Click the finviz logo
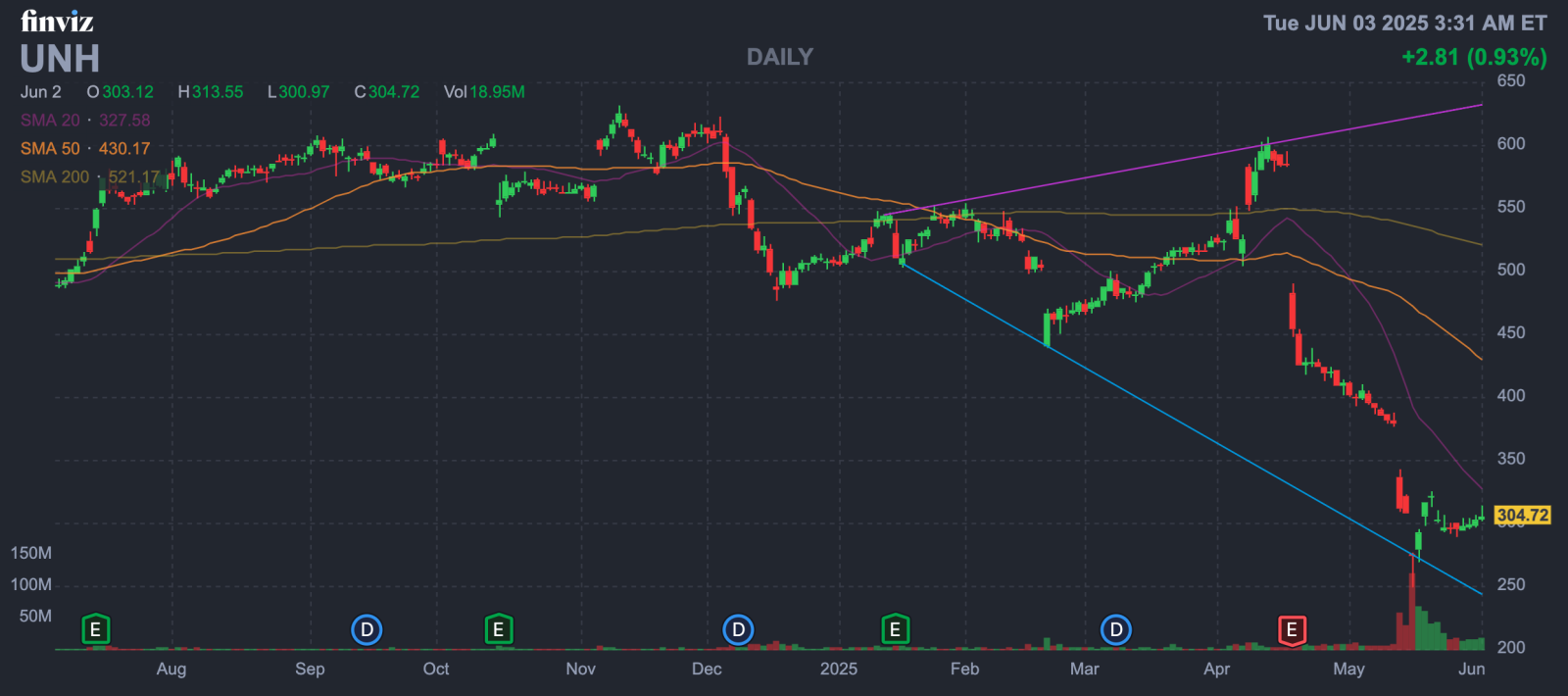 57,21
